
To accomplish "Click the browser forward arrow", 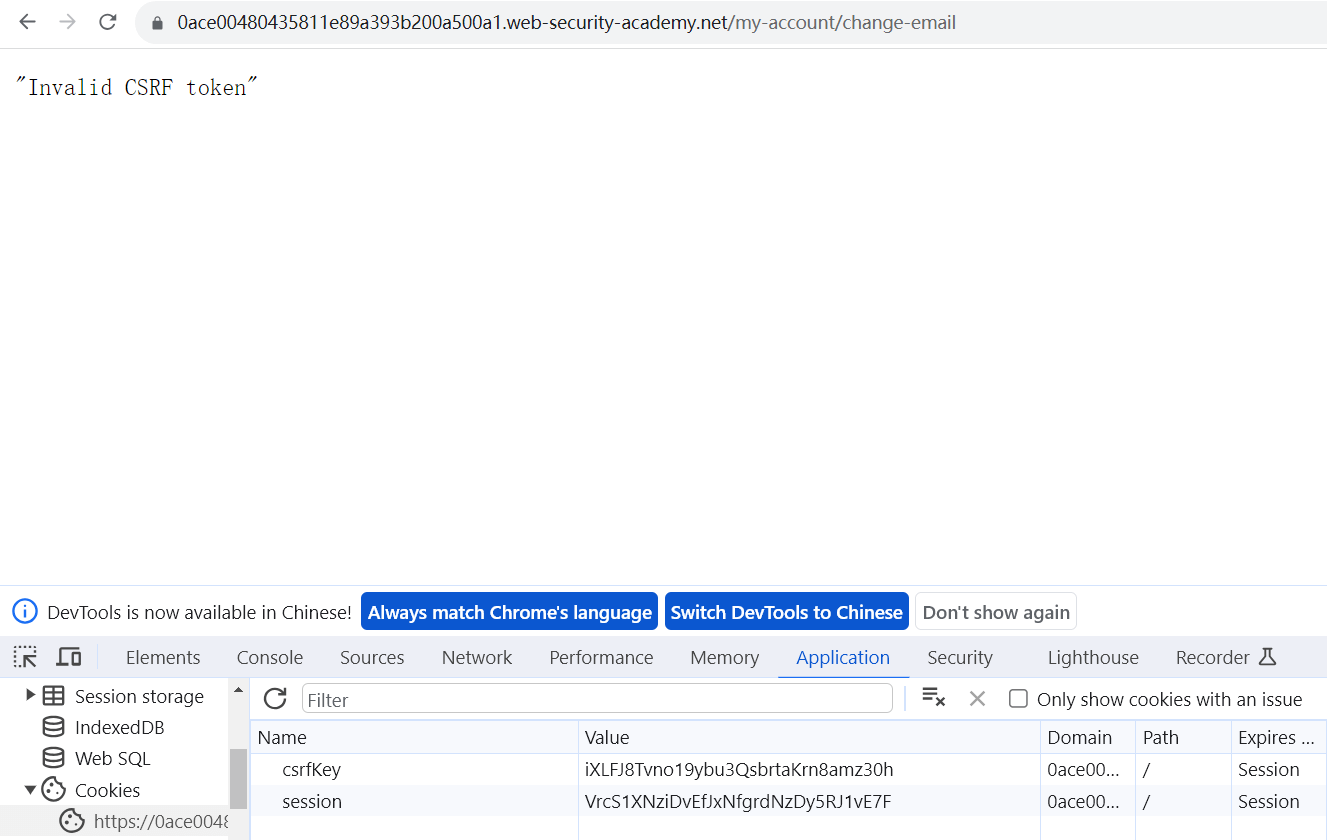I will coord(67,22).
